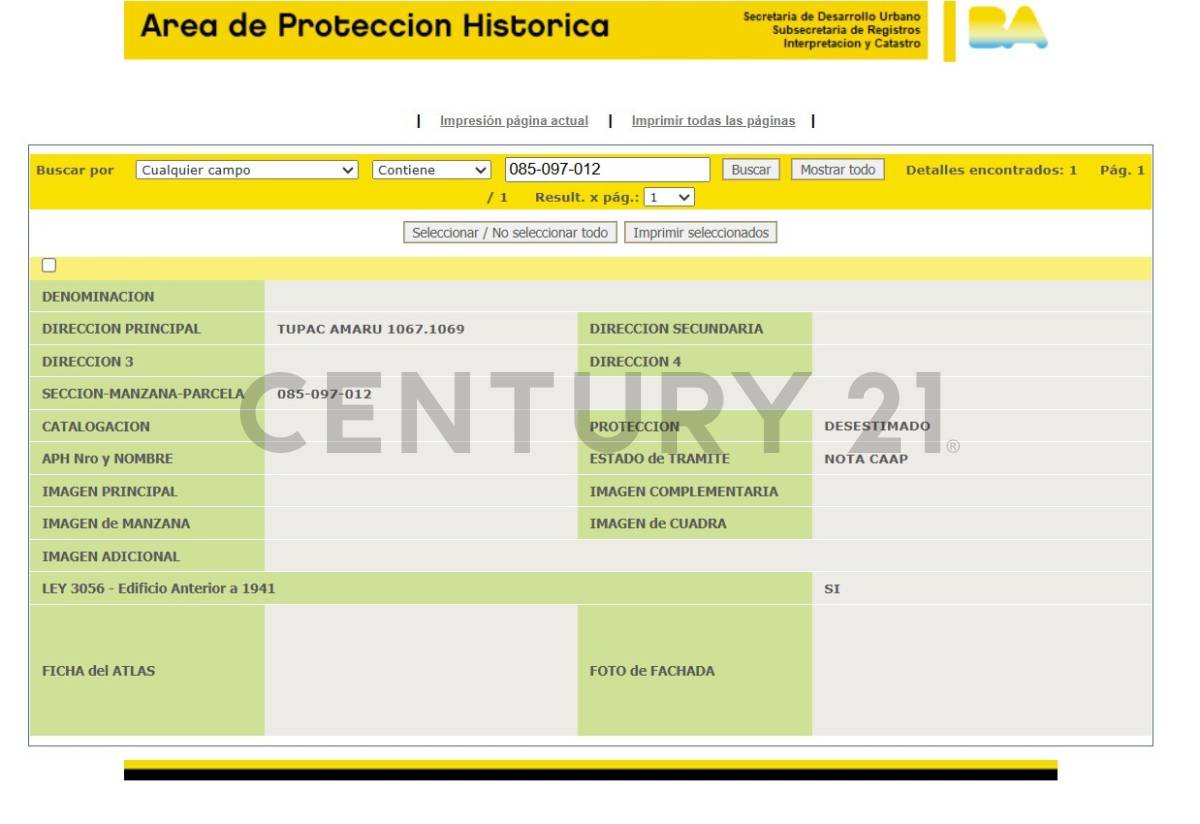
Task: Click 'Seleccionar / No seleccionar todo' button
Action: click(510, 233)
